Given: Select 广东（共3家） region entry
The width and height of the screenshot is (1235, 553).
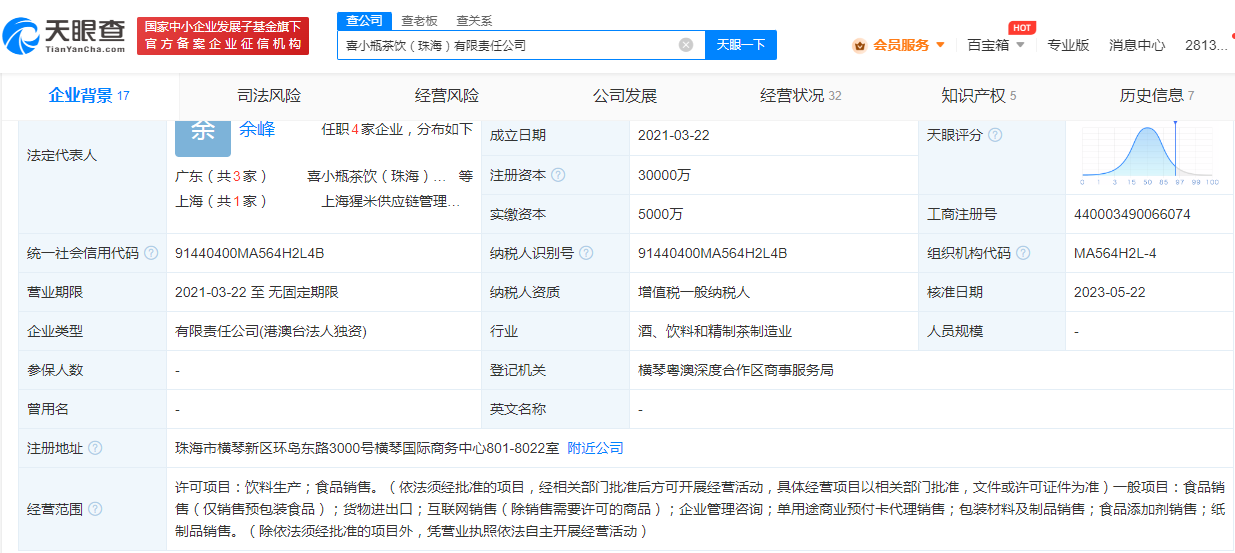Looking at the screenshot, I should pos(221,176).
